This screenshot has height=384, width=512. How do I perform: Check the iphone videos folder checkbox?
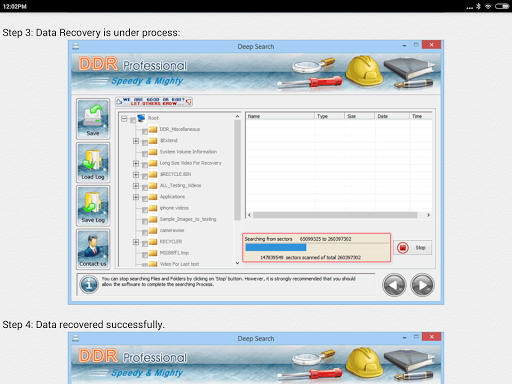[x=145, y=210]
